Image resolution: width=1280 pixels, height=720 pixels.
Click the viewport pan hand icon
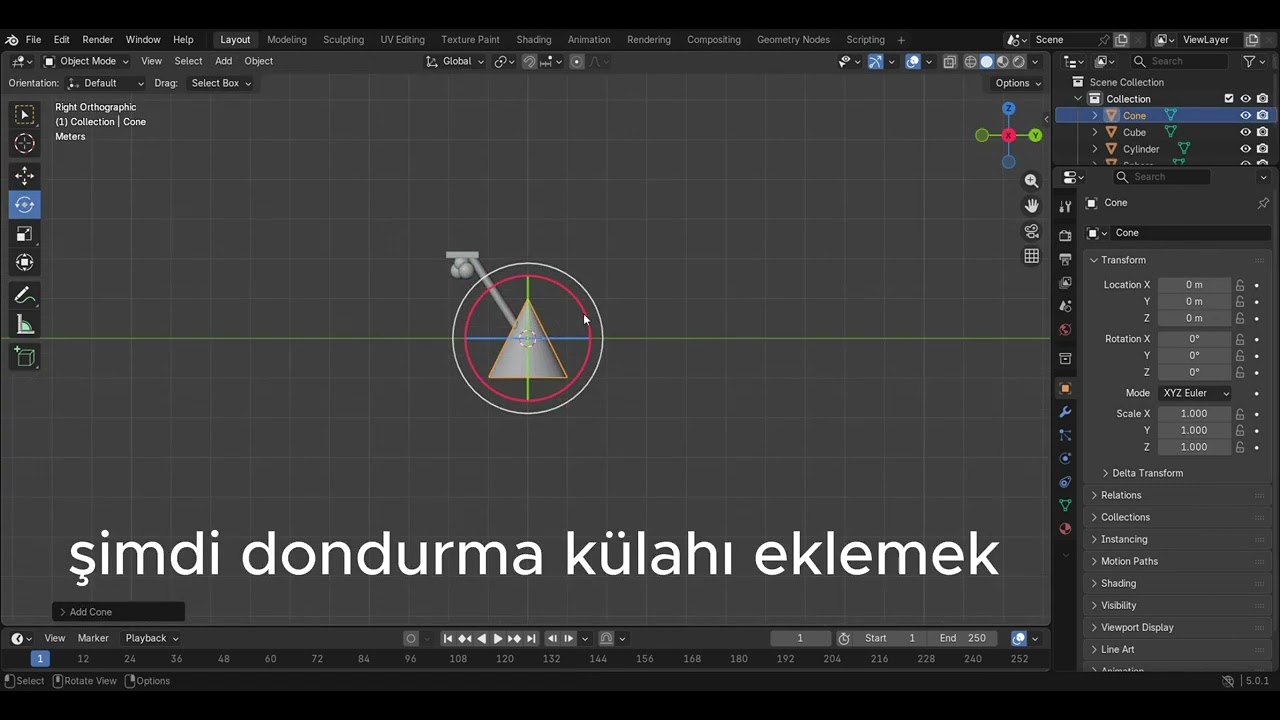(x=1031, y=206)
